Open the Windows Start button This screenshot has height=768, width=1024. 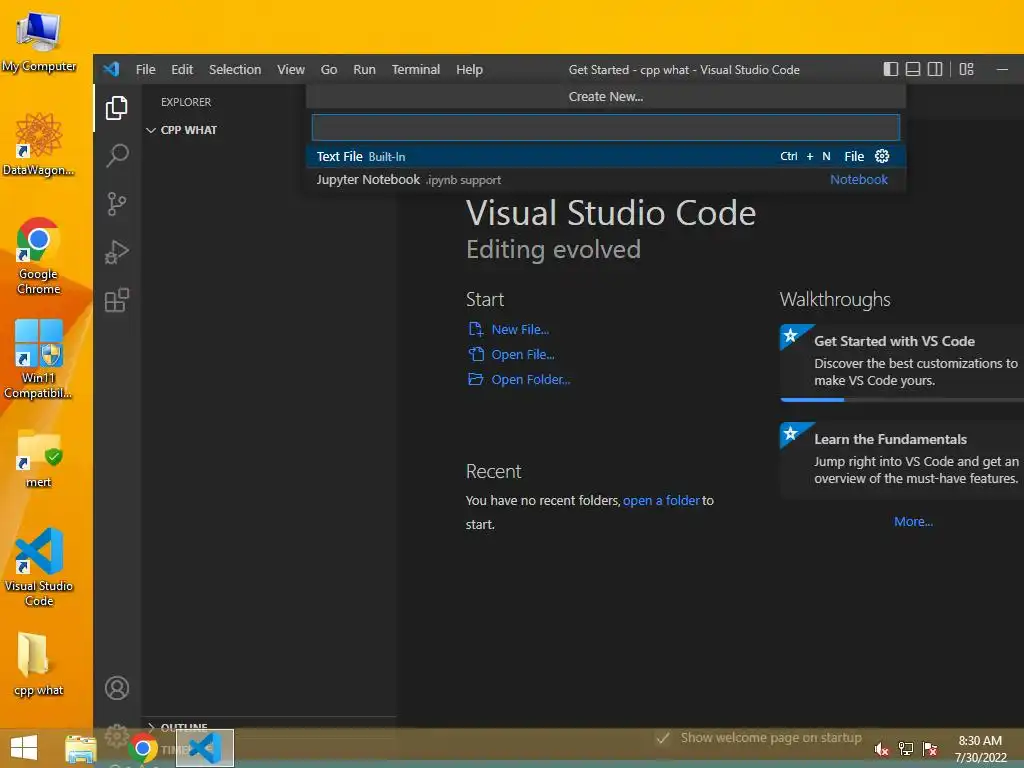click(24, 748)
